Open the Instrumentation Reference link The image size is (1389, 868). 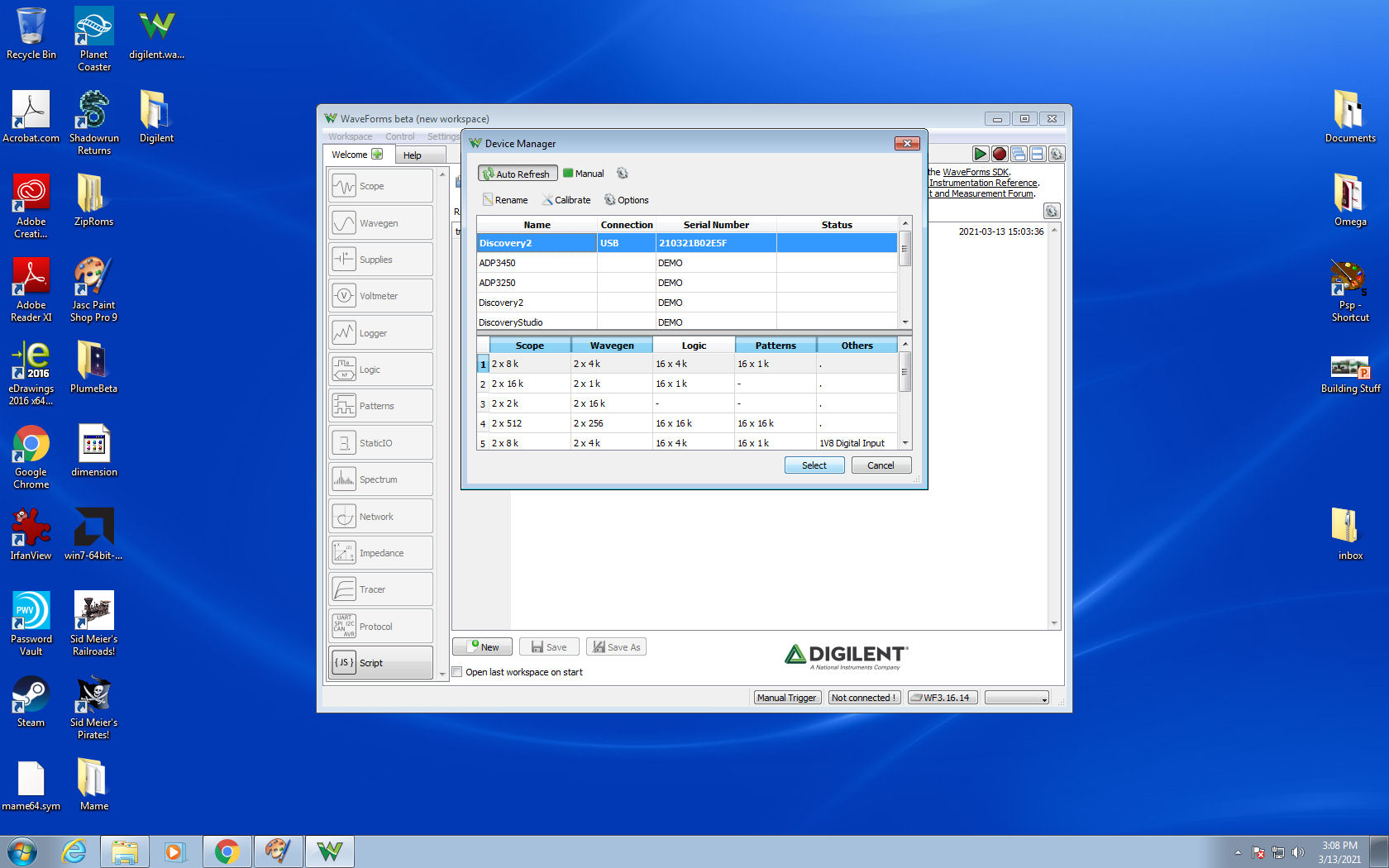tap(982, 183)
